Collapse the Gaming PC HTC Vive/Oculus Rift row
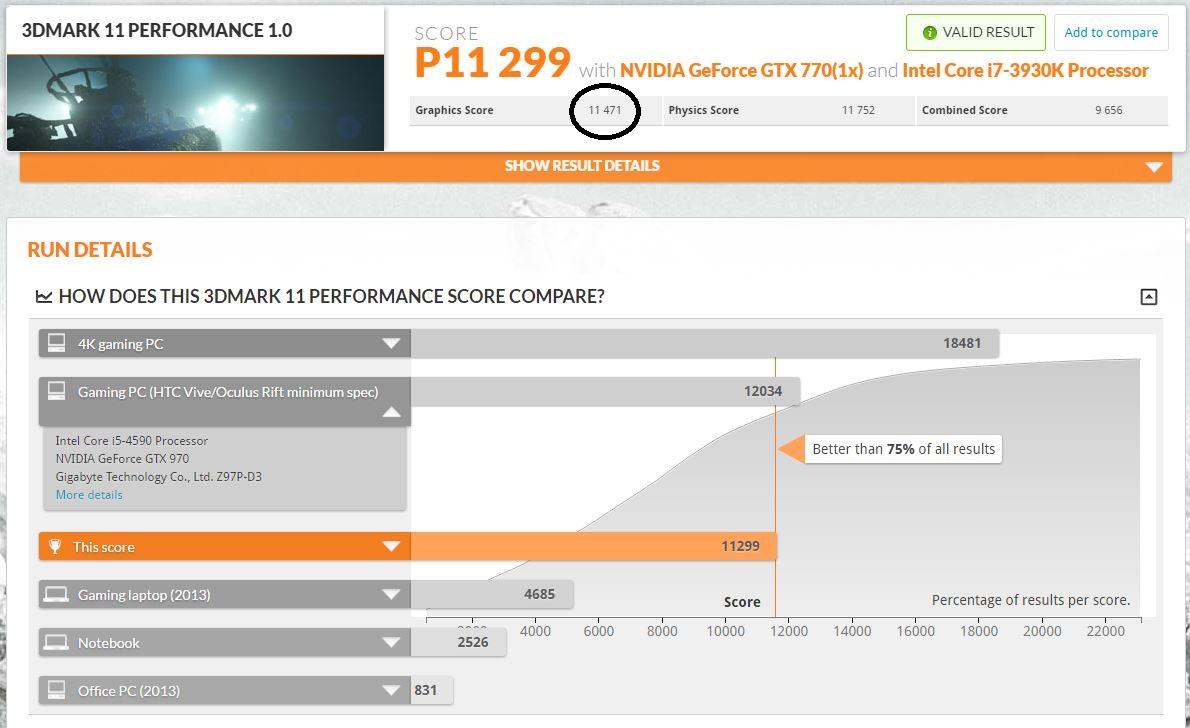The width and height of the screenshot is (1190, 728). [x=391, y=412]
